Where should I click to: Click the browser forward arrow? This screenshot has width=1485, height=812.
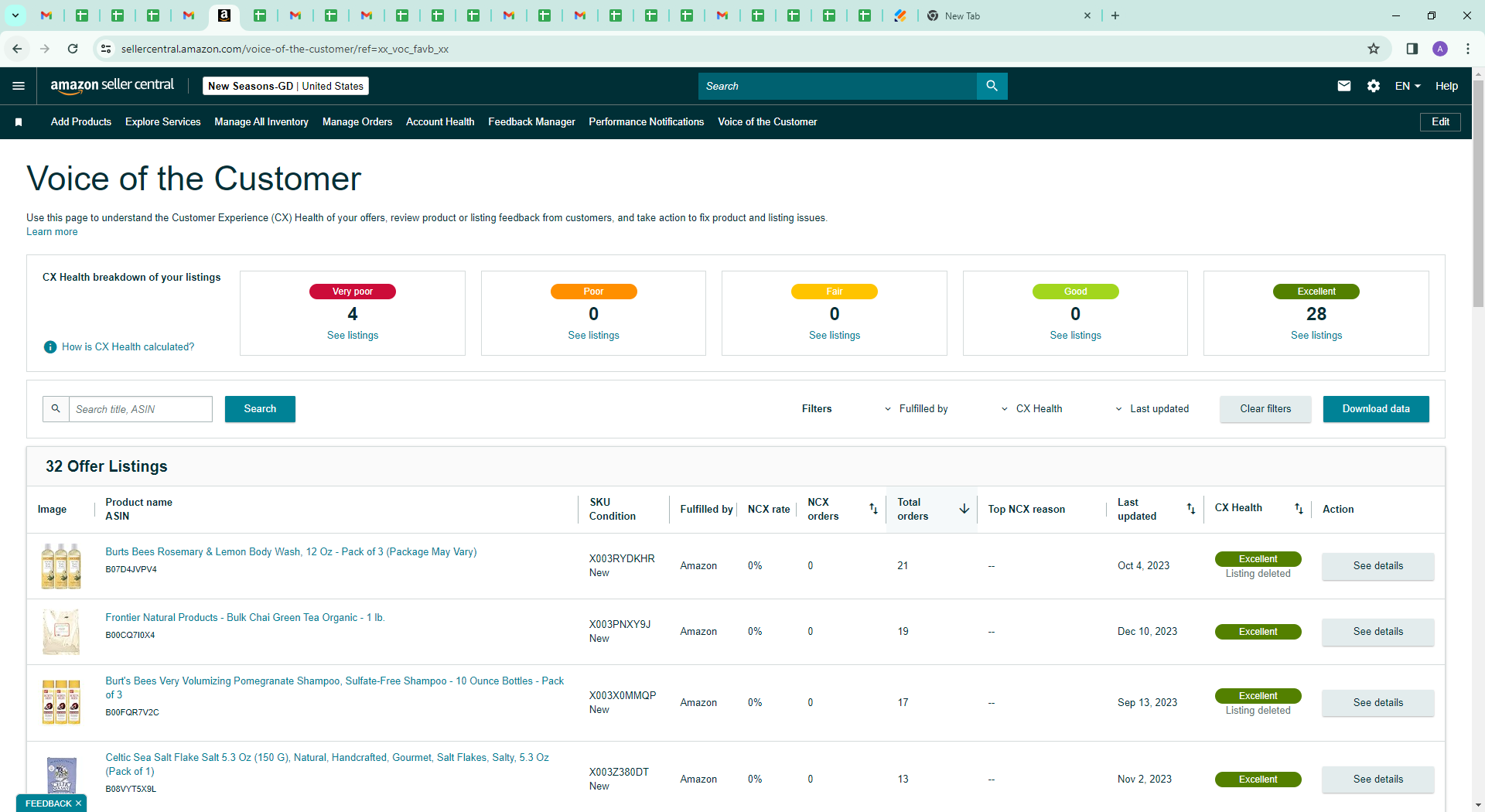[x=45, y=49]
